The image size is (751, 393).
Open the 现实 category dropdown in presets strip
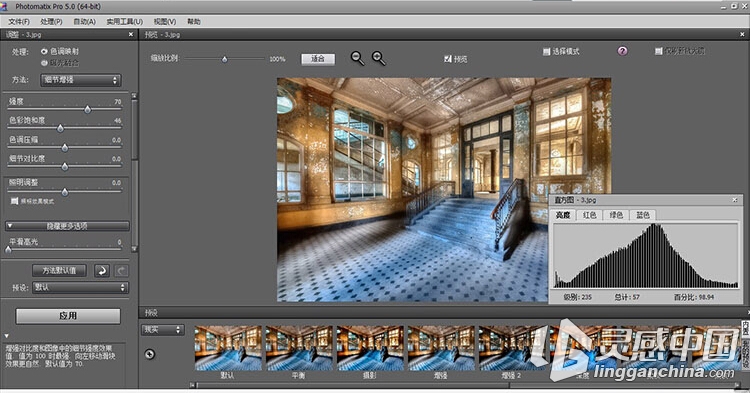163,329
